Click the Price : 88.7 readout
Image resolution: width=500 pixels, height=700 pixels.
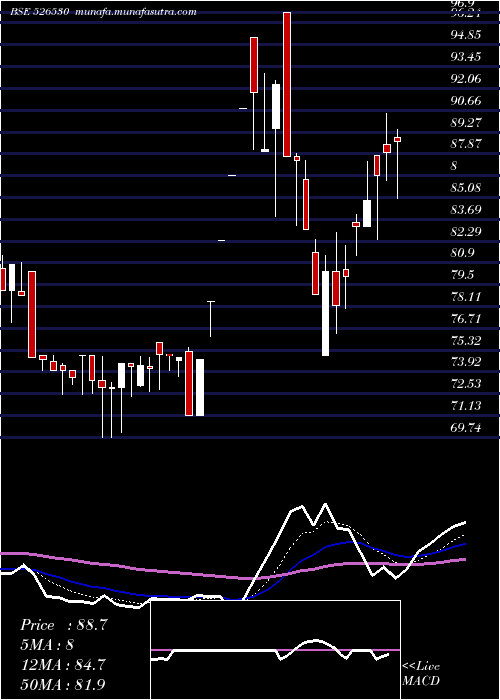64,625
